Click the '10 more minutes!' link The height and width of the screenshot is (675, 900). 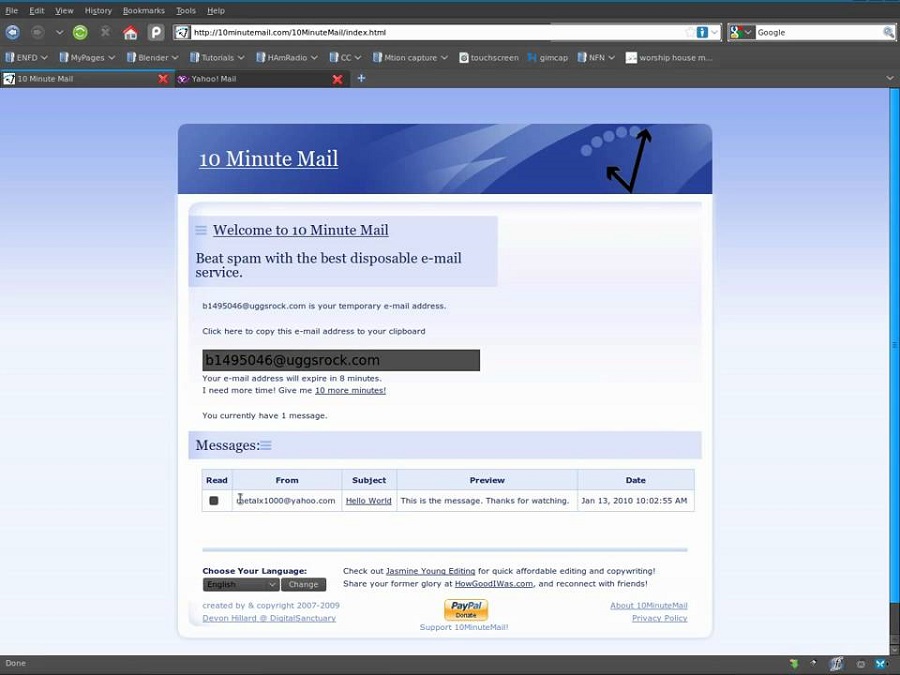pos(350,390)
